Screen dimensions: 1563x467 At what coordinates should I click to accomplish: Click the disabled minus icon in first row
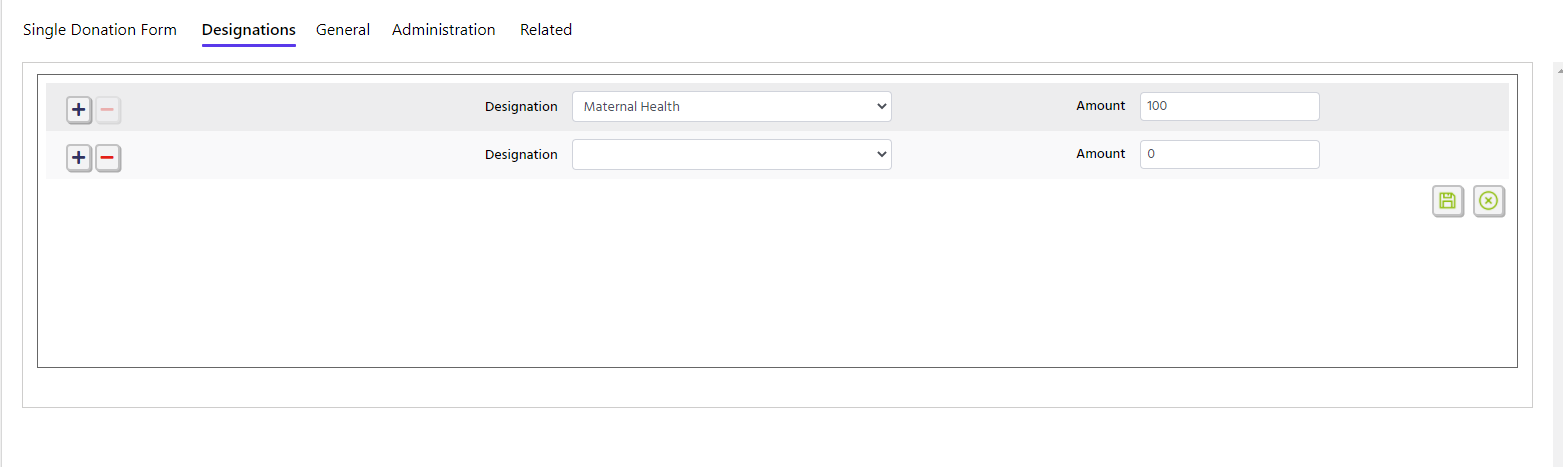(x=108, y=109)
